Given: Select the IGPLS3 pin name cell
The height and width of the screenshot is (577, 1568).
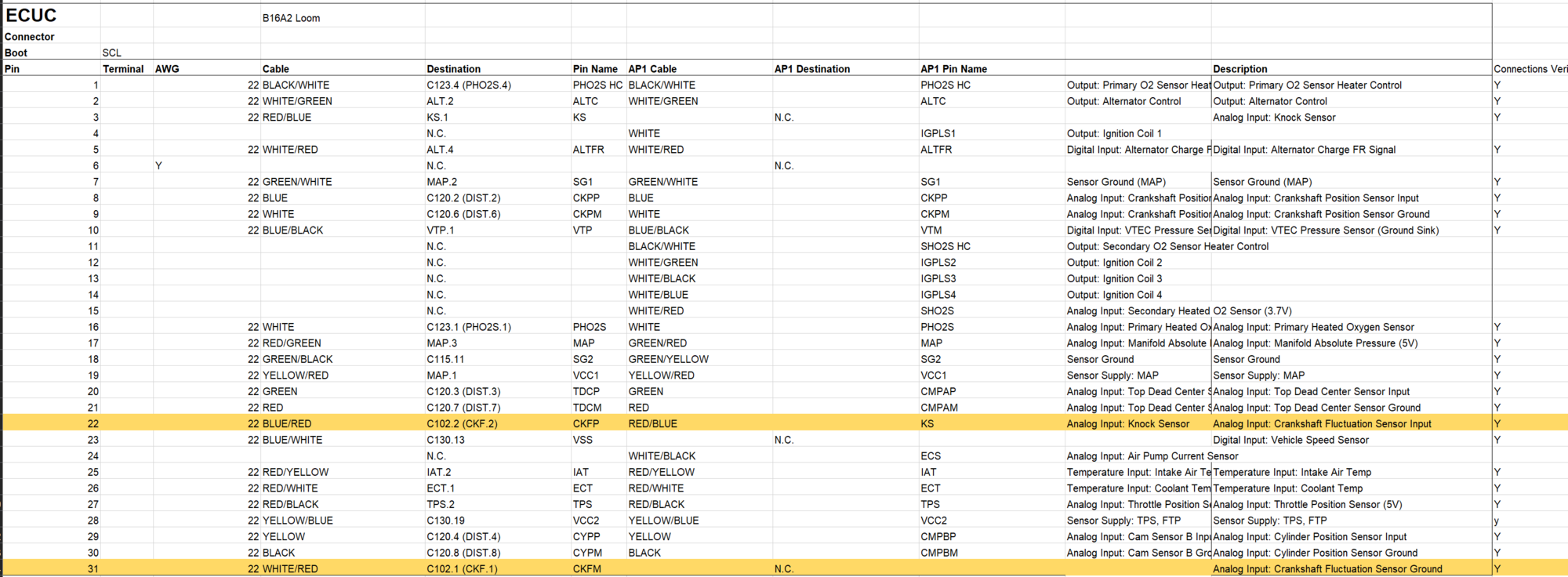Looking at the screenshot, I should click(938, 278).
